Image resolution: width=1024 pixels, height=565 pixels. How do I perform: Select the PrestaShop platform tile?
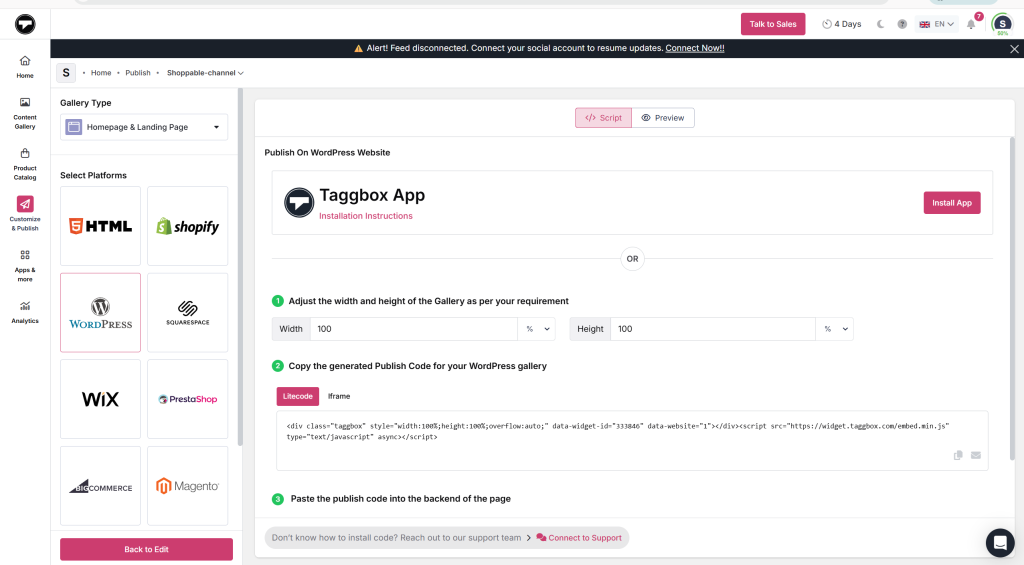coord(187,399)
